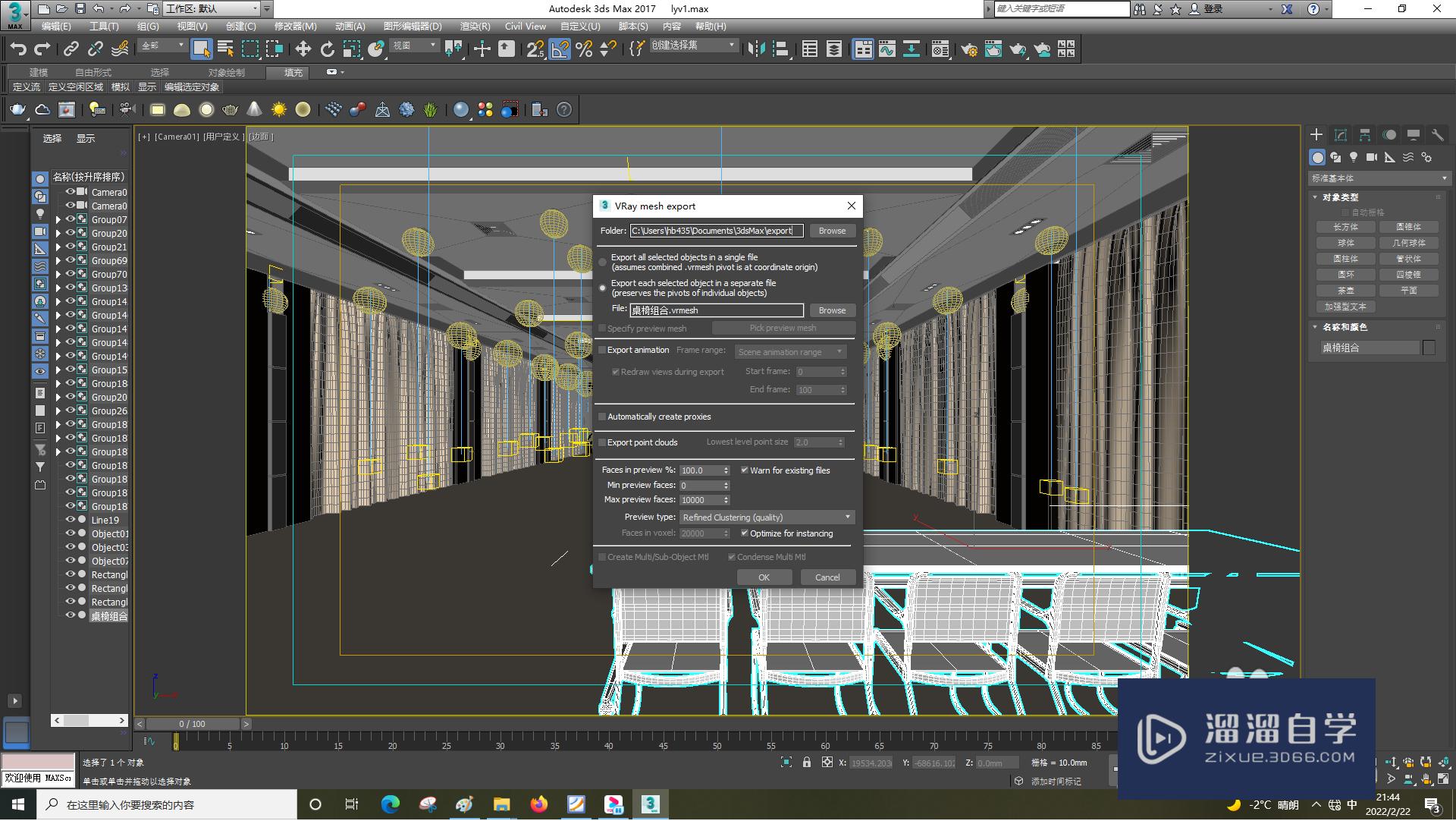
Task: Hide Group07 using its eye icon
Action: (70, 219)
